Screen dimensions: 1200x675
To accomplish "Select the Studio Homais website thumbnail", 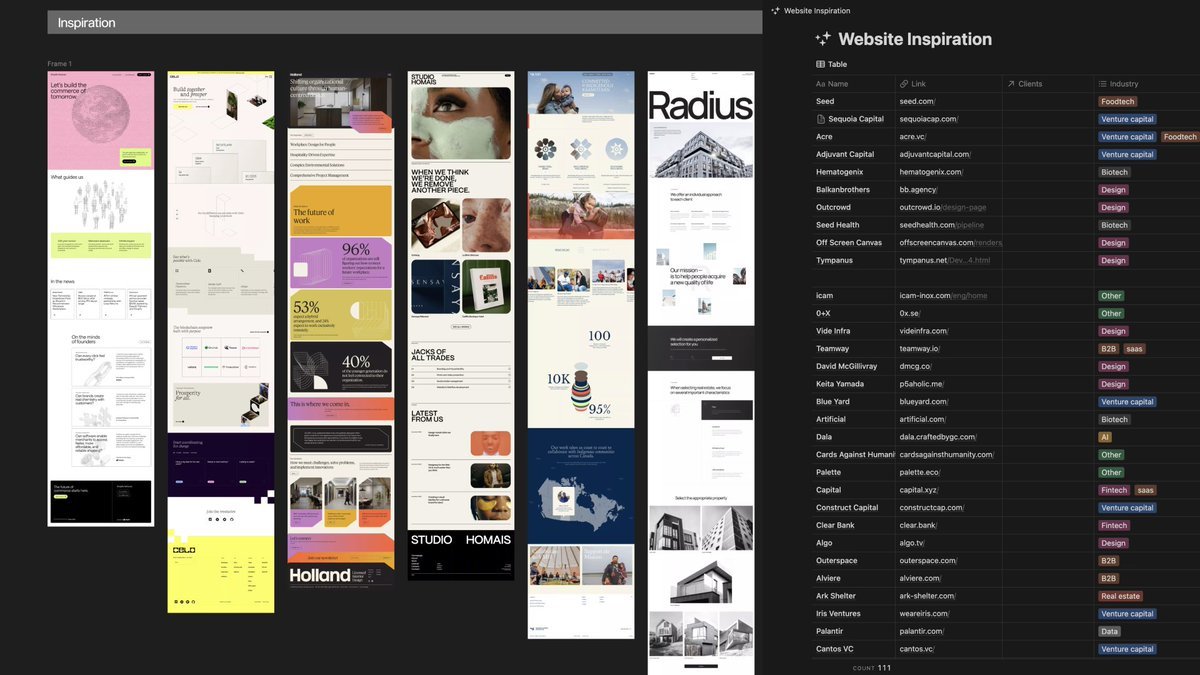I will click(x=461, y=326).
